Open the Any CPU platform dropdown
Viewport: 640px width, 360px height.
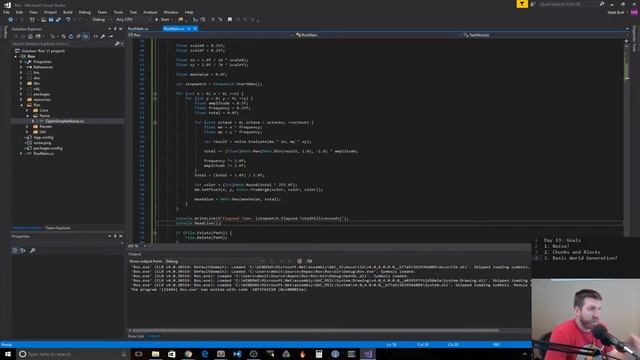133,20
